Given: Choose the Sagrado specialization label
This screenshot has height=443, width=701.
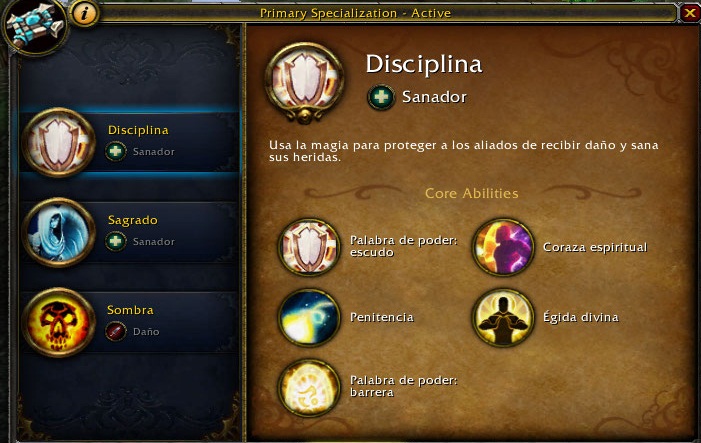Looking at the screenshot, I should [x=133, y=220].
